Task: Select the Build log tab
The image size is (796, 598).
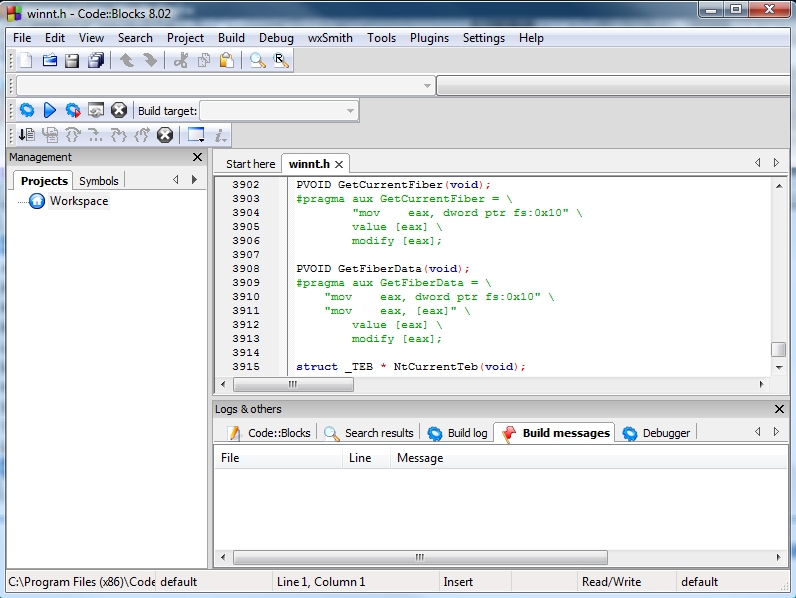Action: point(458,433)
